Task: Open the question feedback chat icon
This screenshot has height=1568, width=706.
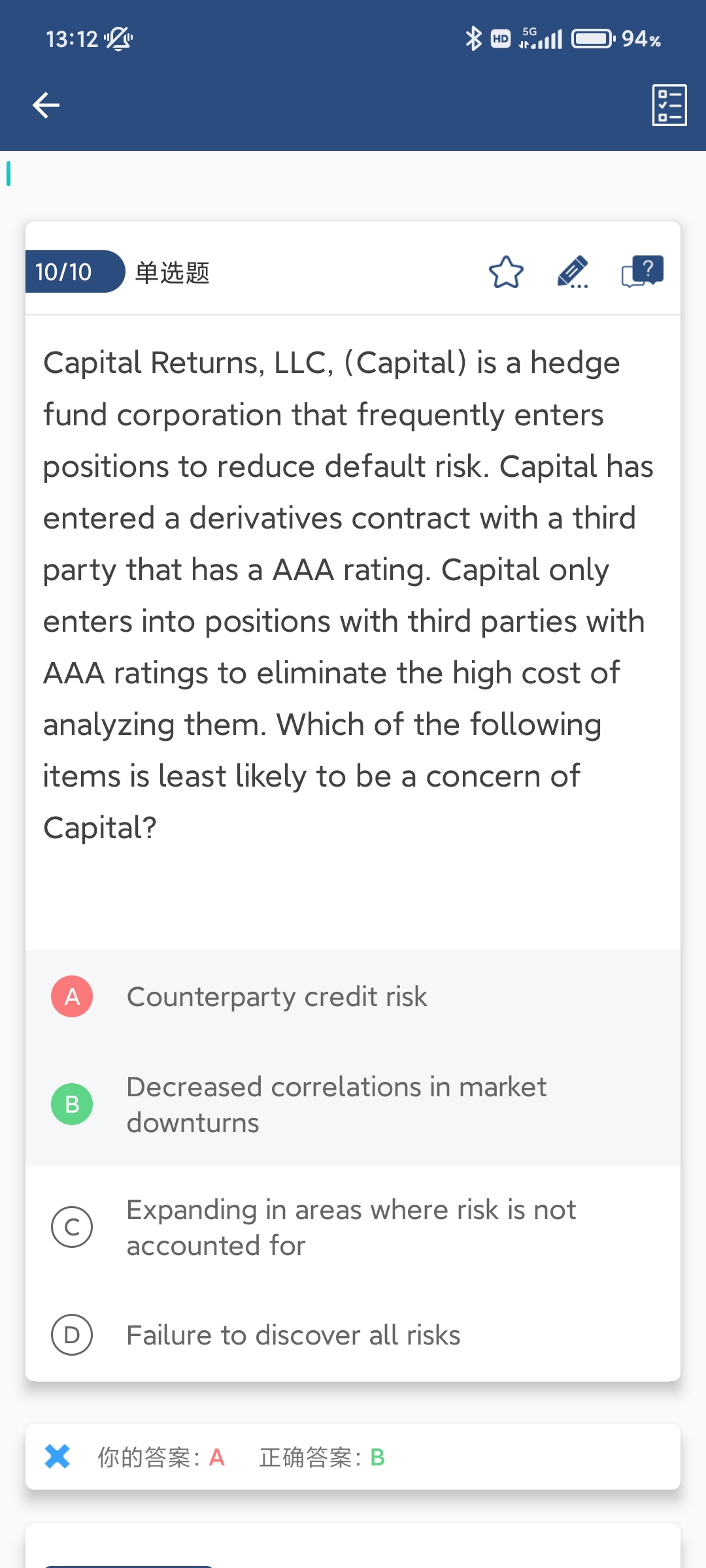Action: point(642,271)
